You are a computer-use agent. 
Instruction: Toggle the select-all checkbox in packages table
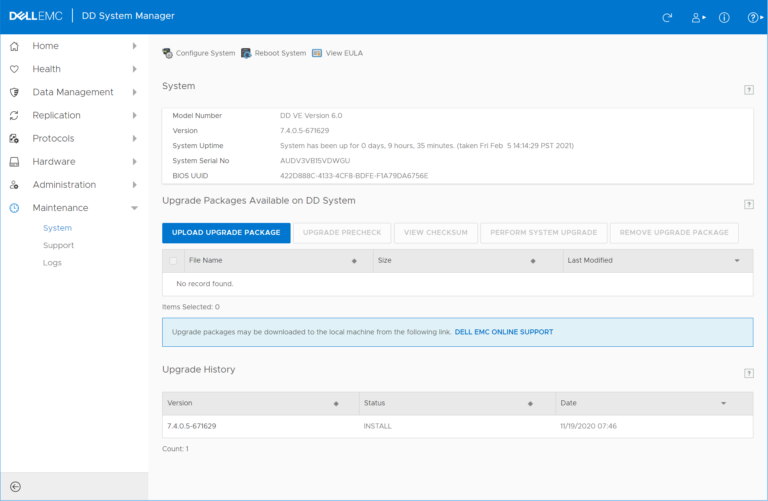(173, 261)
